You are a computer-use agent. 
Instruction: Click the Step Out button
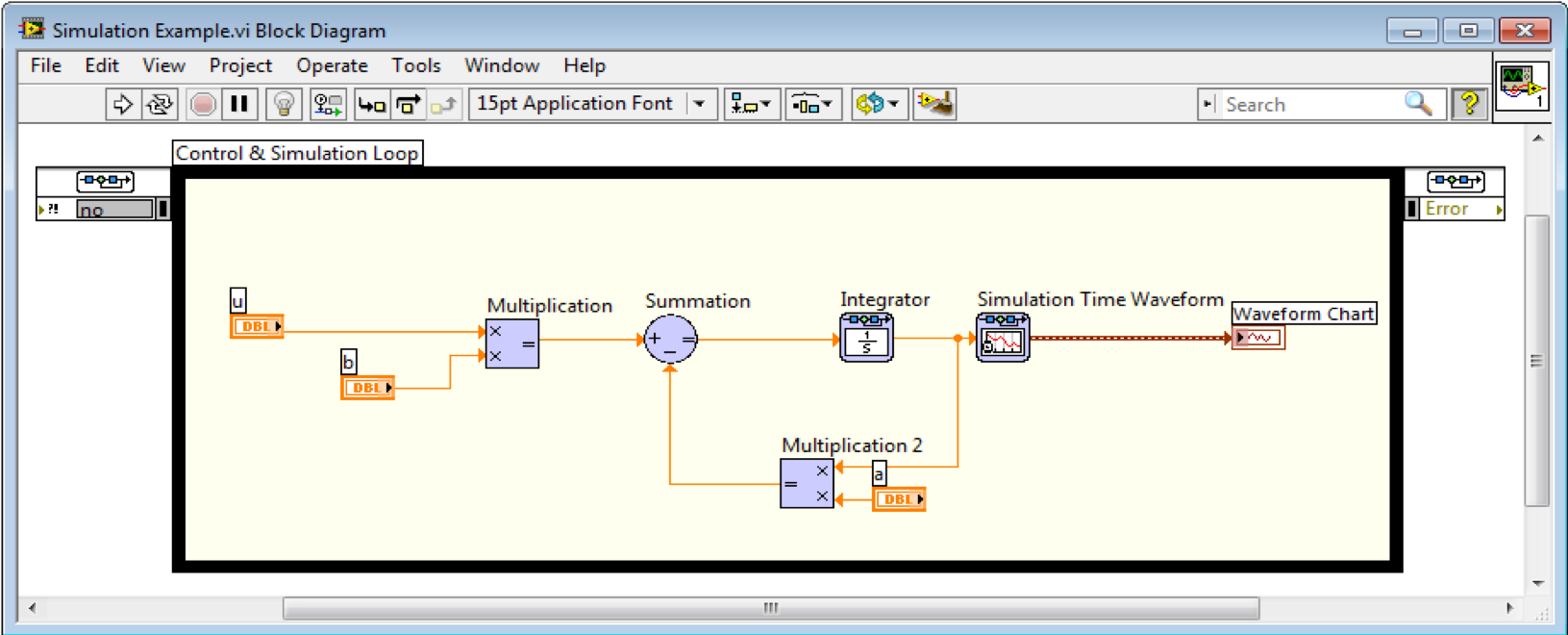[444, 104]
